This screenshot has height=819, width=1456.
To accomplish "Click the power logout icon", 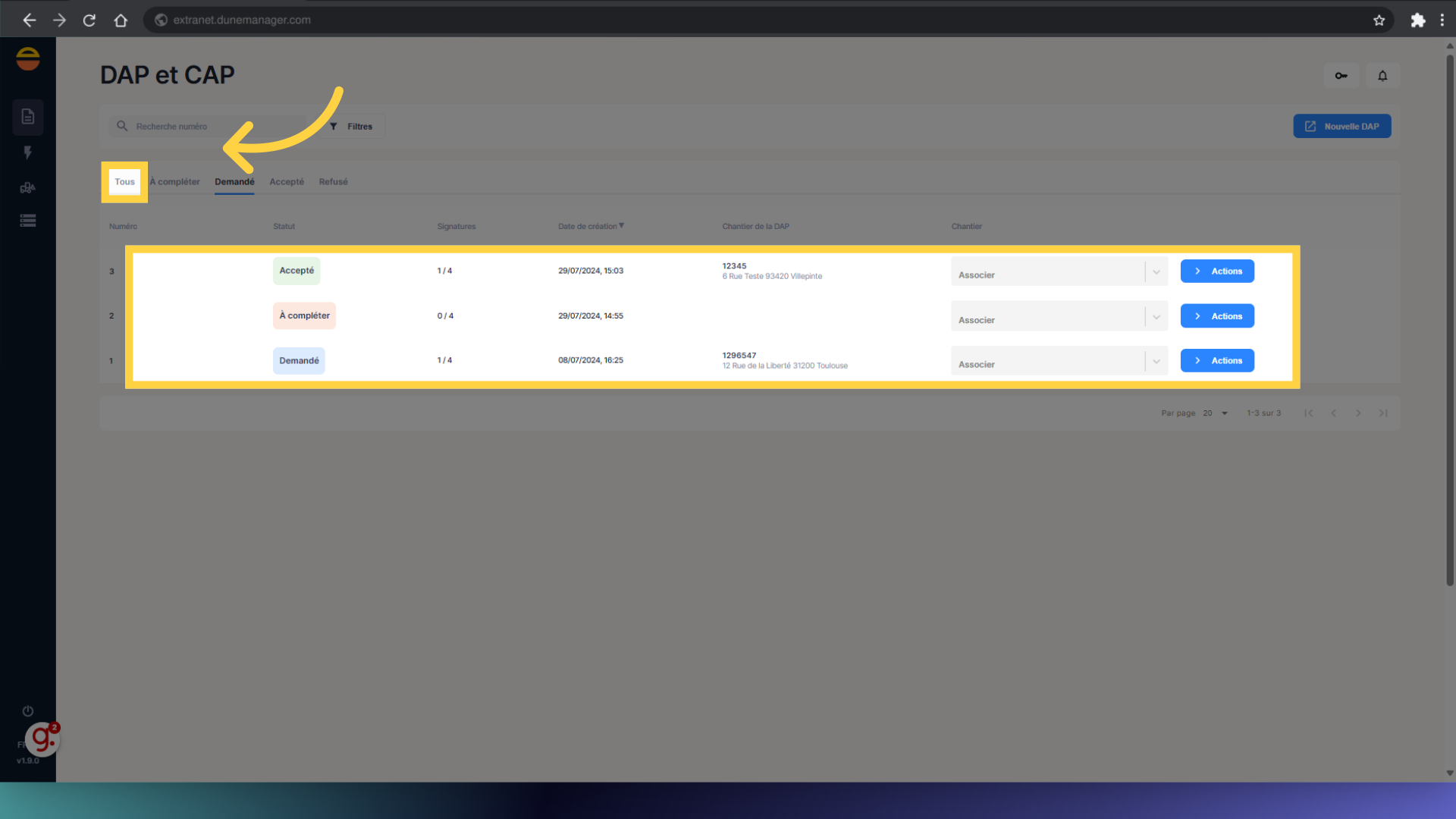I will click(x=28, y=711).
